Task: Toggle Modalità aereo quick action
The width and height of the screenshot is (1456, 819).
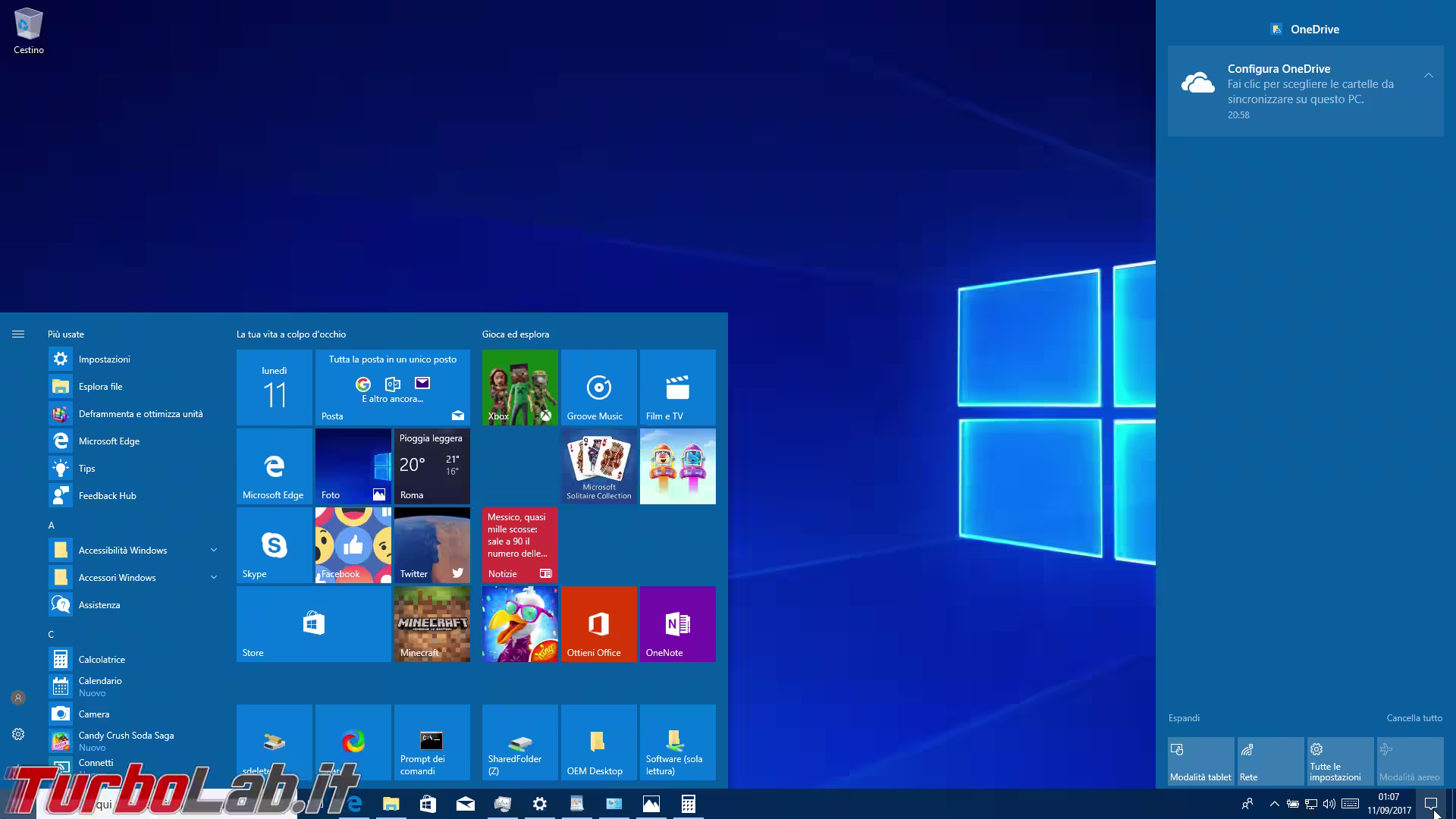Action: point(1410,761)
